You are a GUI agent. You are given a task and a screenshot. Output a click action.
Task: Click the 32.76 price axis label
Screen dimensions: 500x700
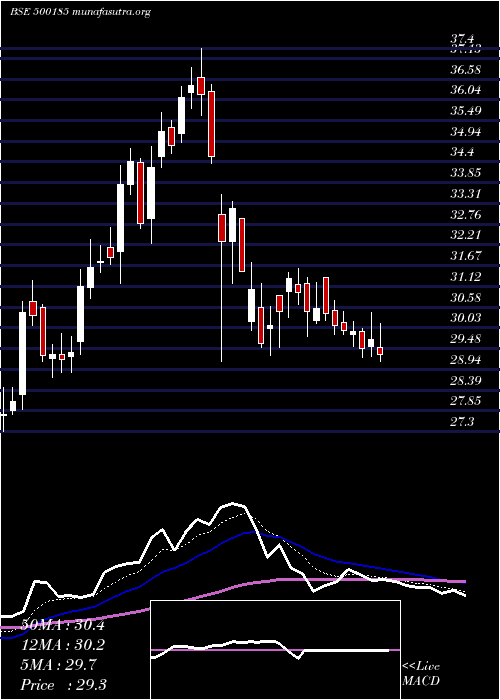tap(466, 215)
